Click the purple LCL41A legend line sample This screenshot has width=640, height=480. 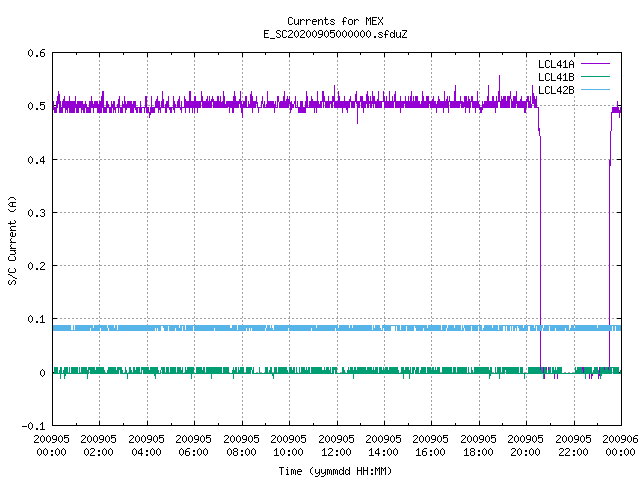595,64
